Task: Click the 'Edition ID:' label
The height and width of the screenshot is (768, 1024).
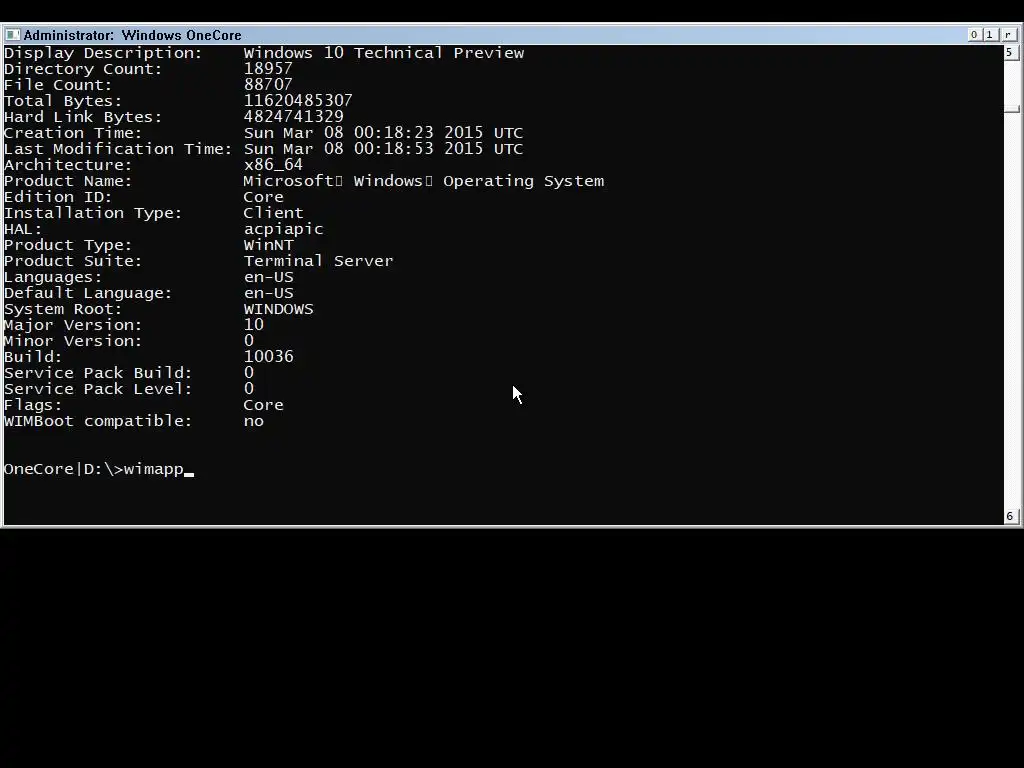Action: coord(58,197)
